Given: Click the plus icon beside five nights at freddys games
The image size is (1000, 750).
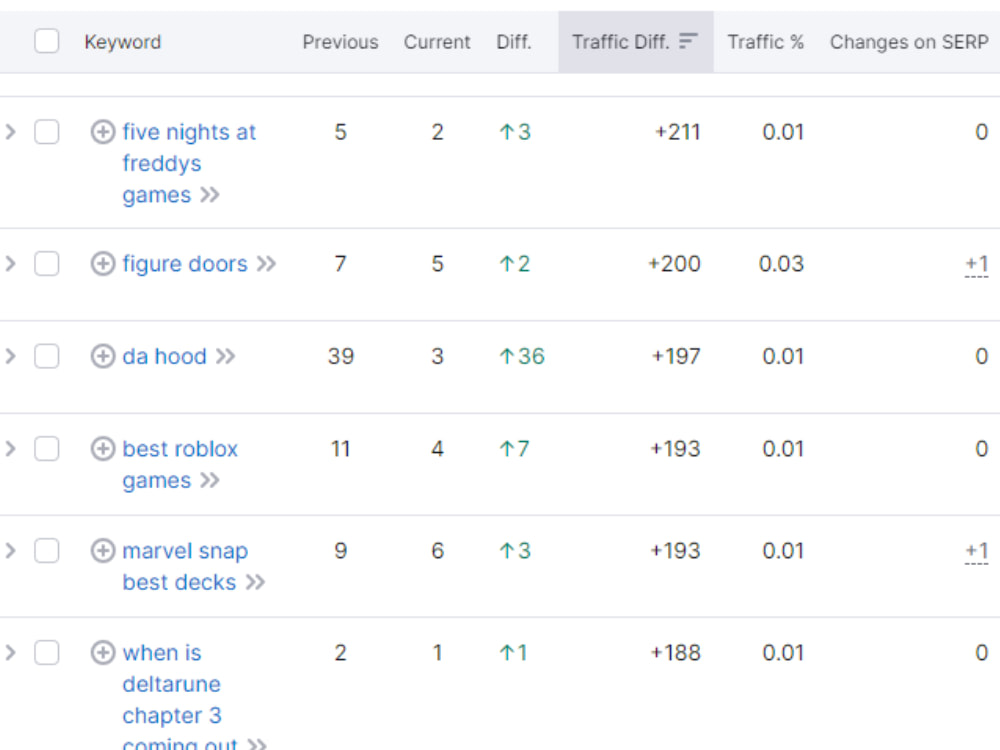Looking at the screenshot, I should [103, 132].
